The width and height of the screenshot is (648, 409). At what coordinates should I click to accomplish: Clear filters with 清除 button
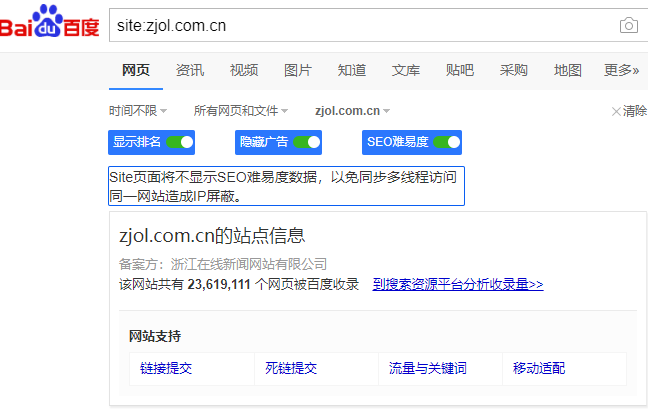pos(629,111)
